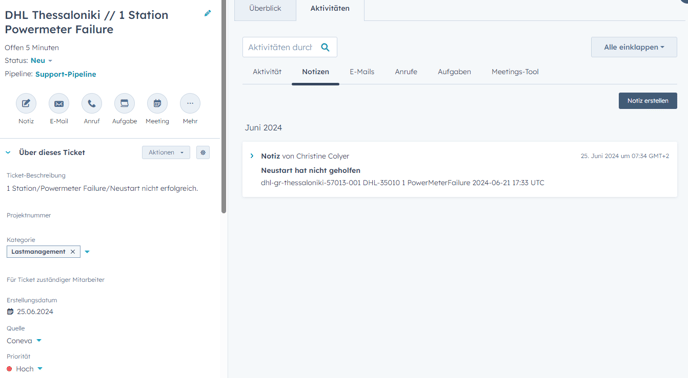The height and width of the screenshot is (378, 688).
Task: Open the E-Mails tab
Action: pos(362,72)
